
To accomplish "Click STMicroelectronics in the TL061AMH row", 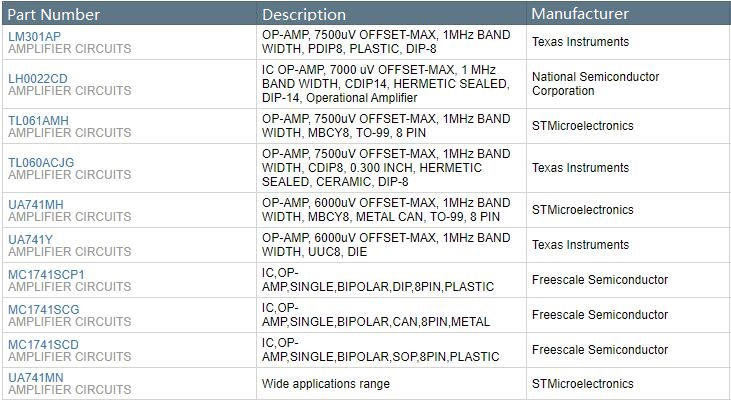I will pos(583,126).
